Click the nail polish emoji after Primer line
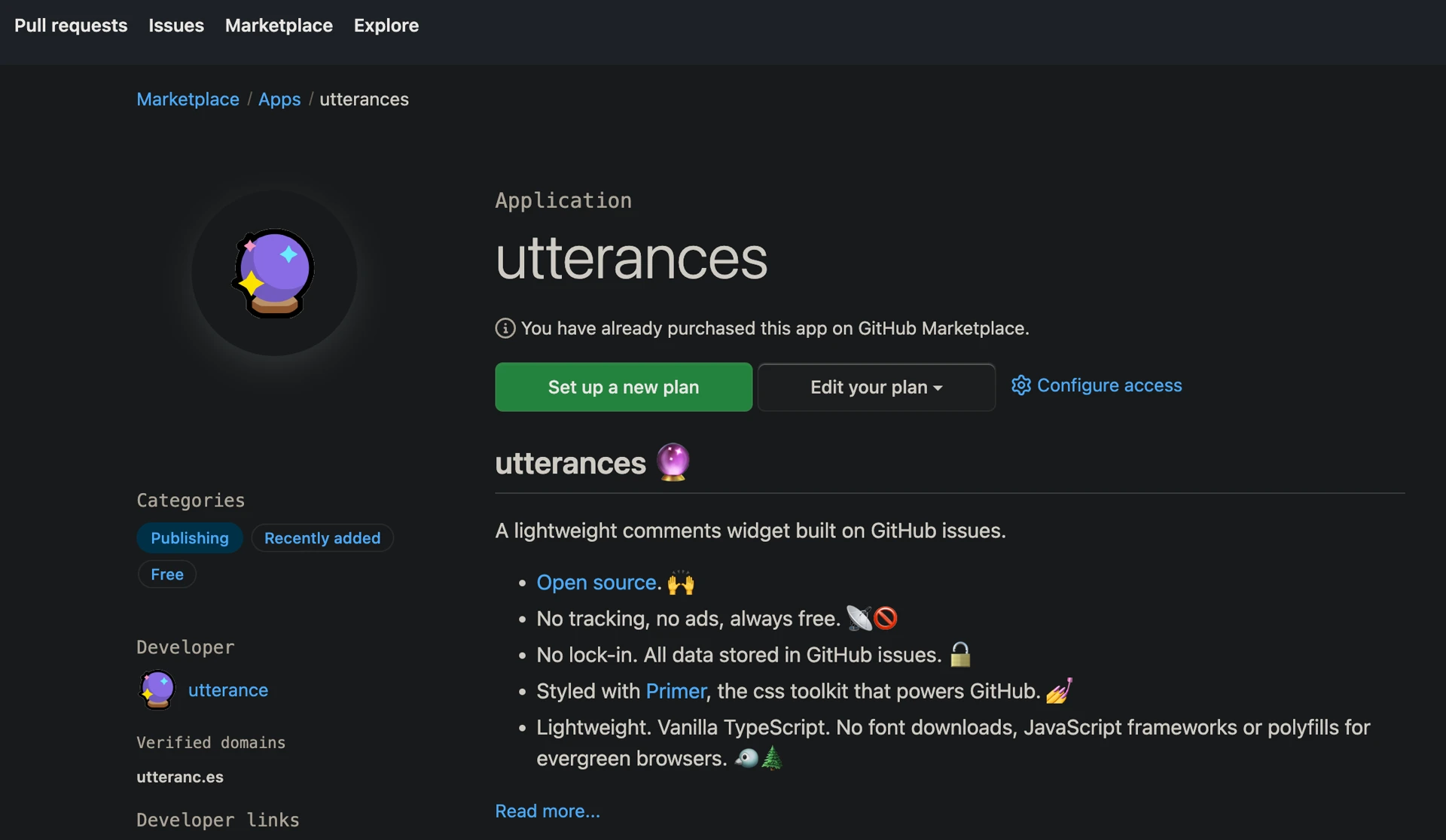Image resolution: width=1446 pixels, height=840 pixels. (1059, 689)
